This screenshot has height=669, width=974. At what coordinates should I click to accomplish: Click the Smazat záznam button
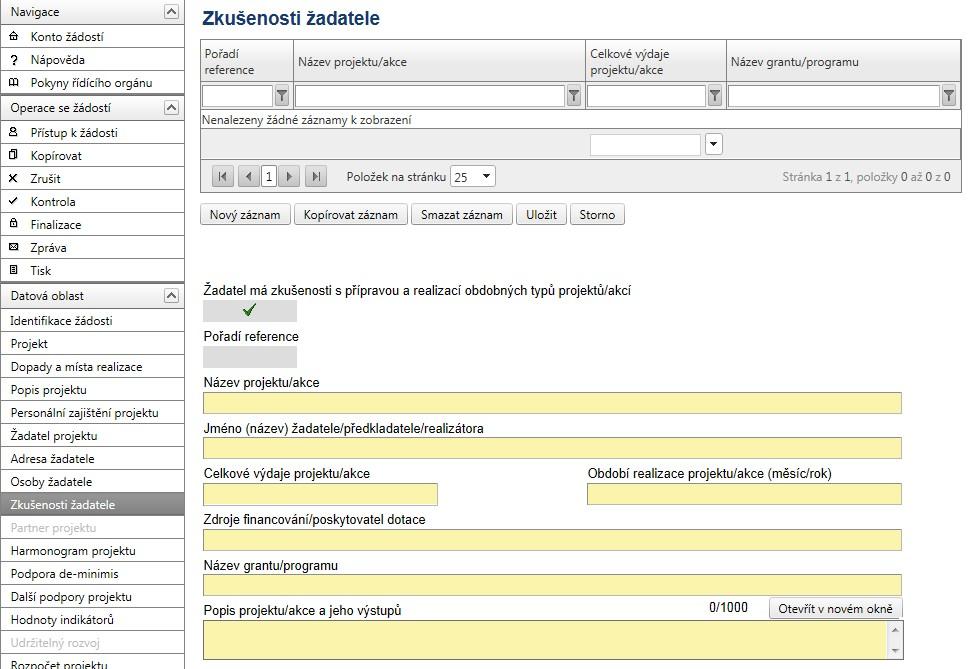(462, 215)
